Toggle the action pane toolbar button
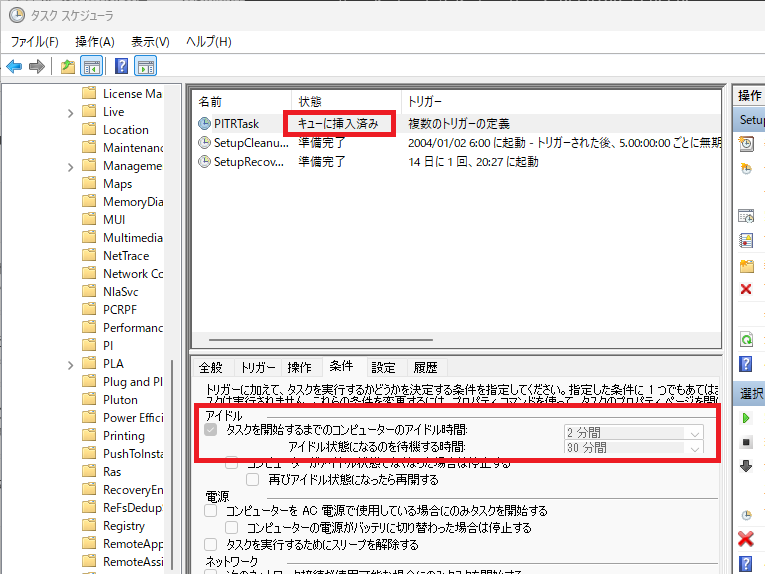765x574 pixels. [146, 66]
